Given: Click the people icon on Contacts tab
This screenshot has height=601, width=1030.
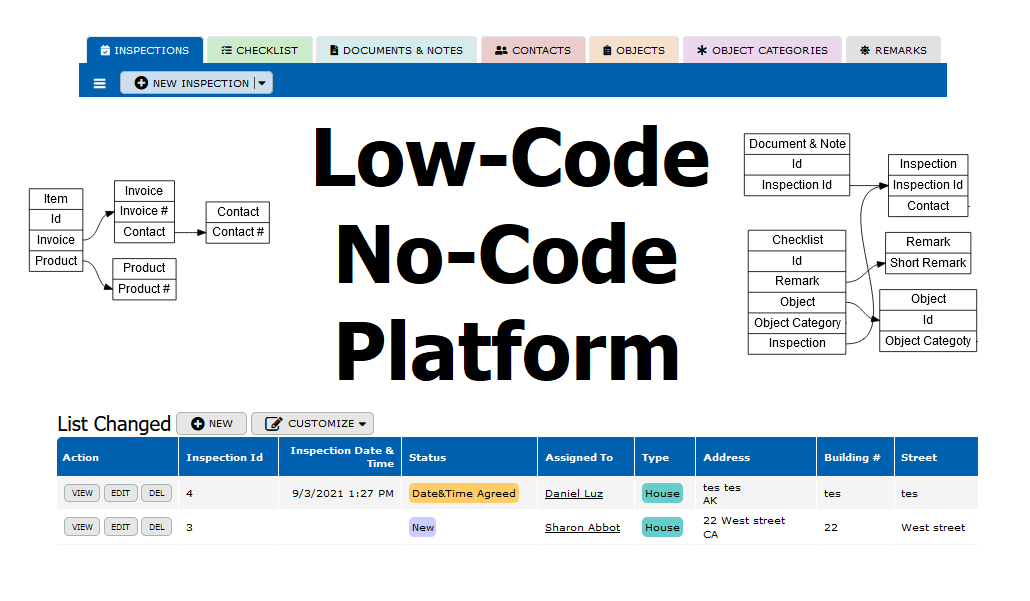Looking at the screenshot, I should pyautogui.click(x=500, y=49).
